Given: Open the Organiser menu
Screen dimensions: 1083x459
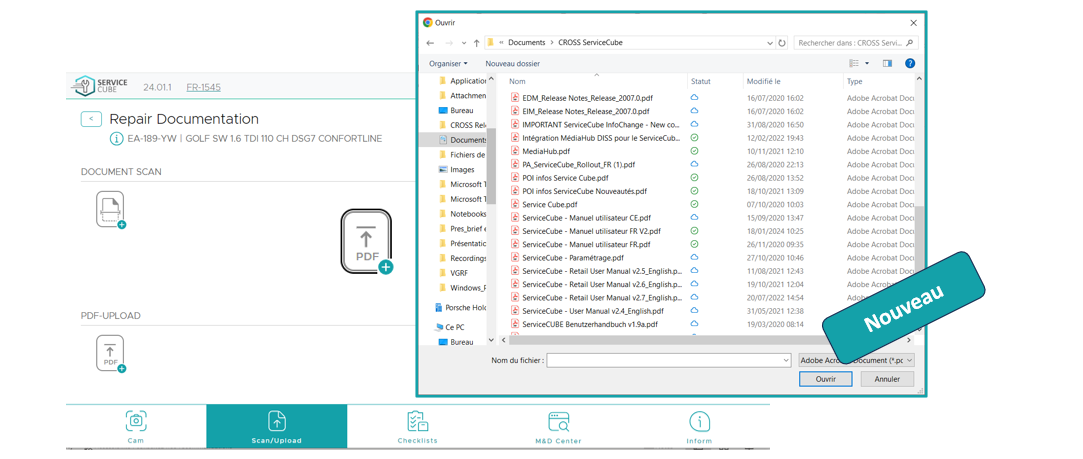Looking at the screenshot, I should pos(448,64).
